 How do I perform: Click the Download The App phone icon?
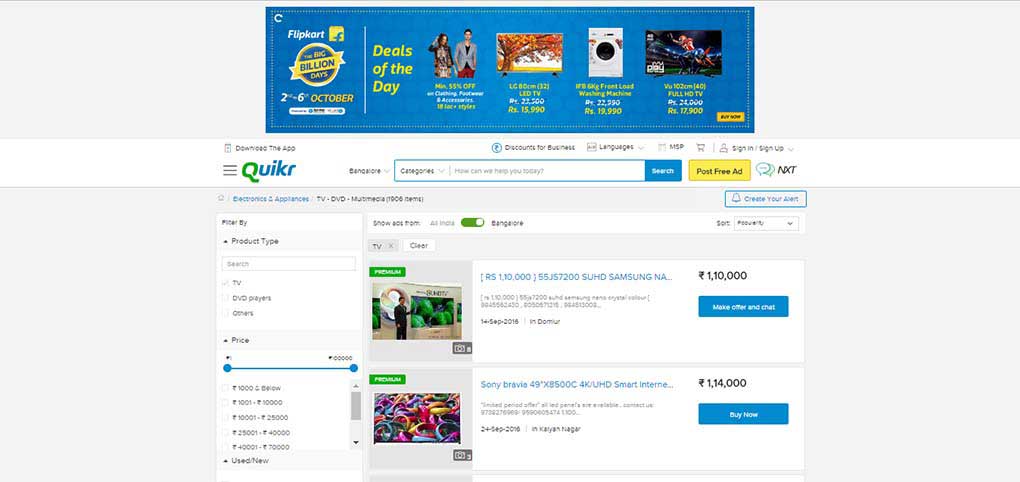(x=228, y=148)
